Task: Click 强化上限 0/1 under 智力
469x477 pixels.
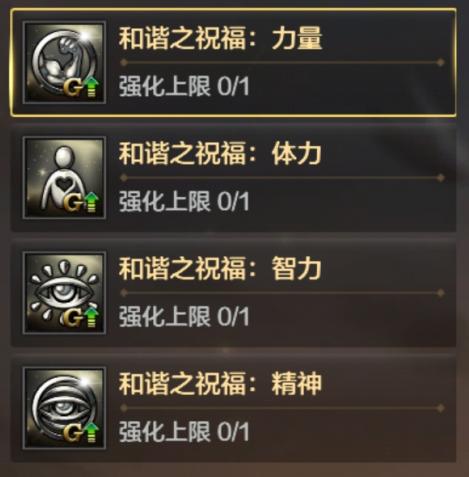Action: pos(184,317)
